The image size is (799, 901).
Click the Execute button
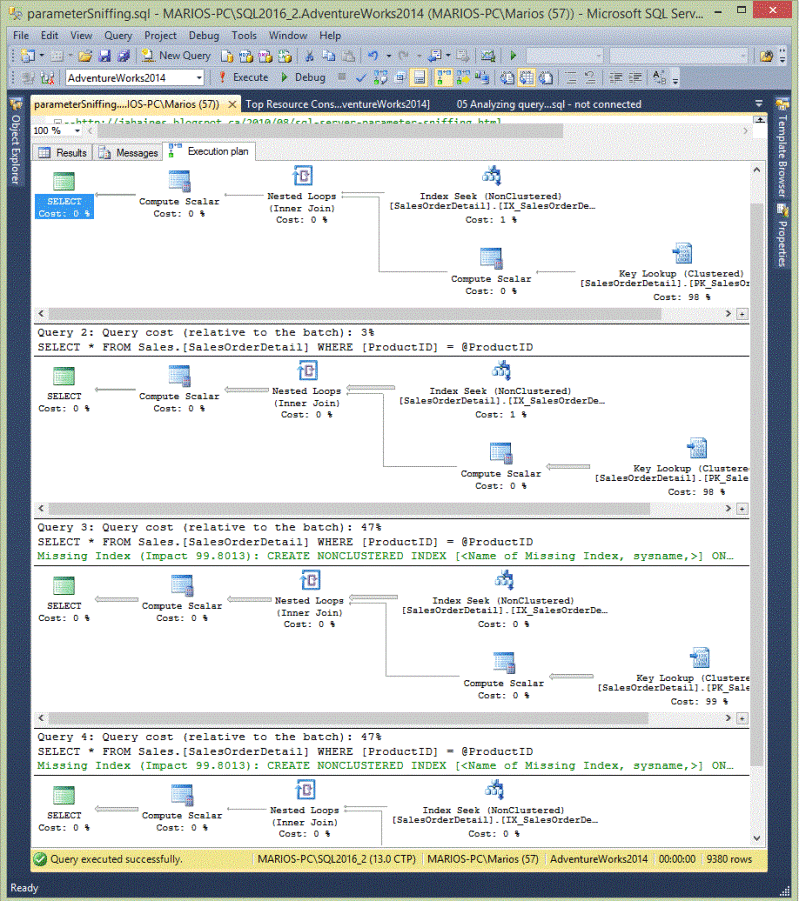click(x=244, y=77)
